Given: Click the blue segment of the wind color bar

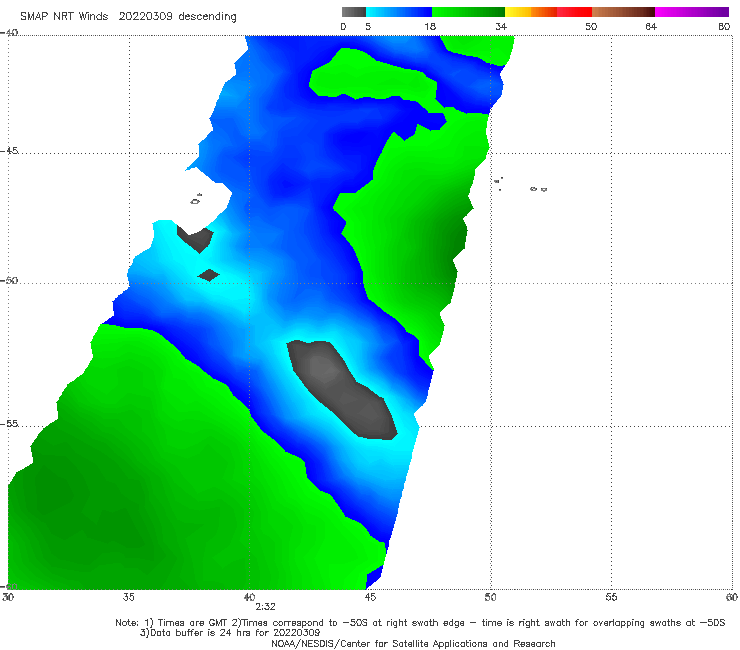Looking at the screenshot, I should click(x=399, y=12).
